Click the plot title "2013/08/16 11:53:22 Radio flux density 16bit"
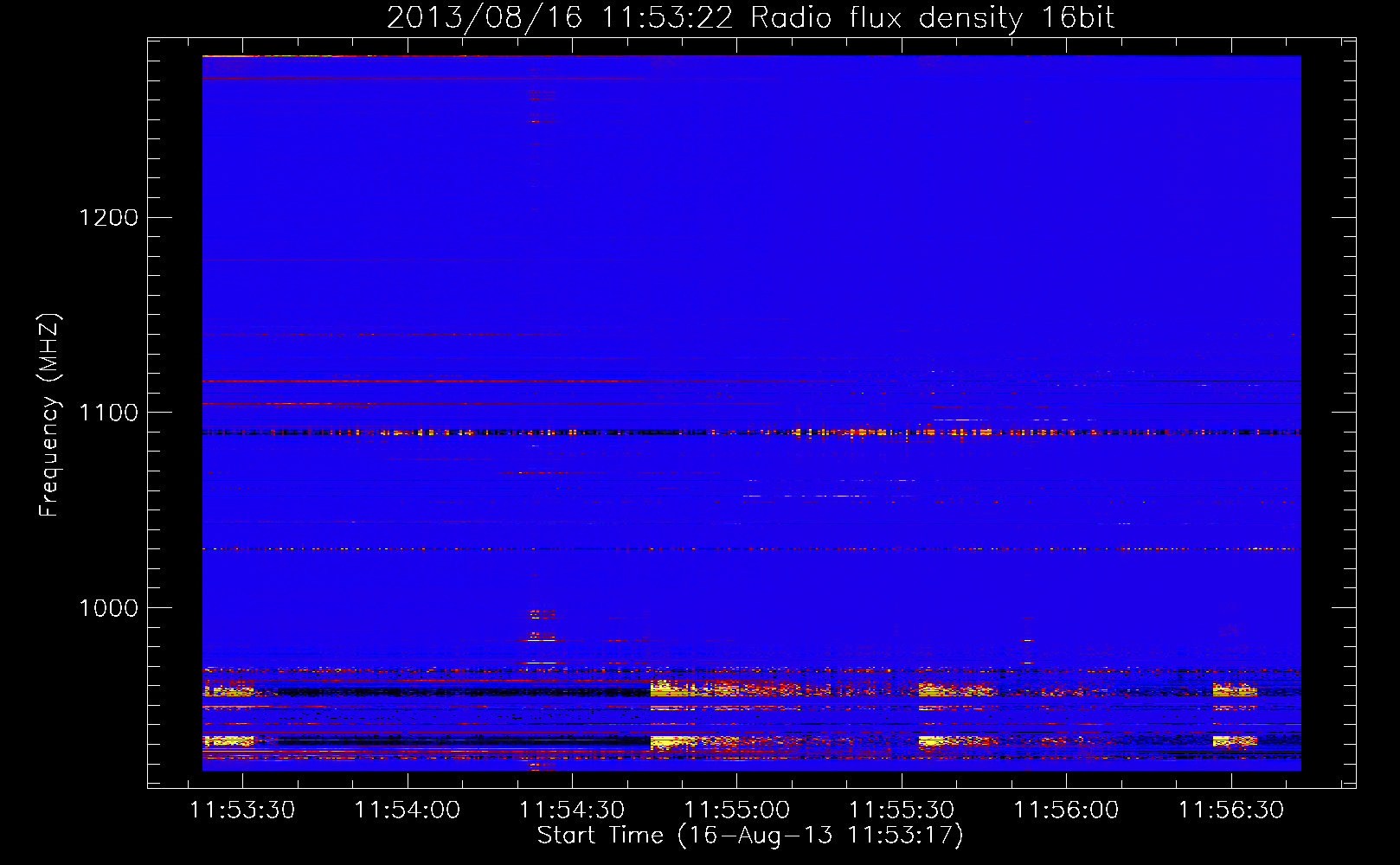The width and height of the screenshot is (1400, 865). (750, 18)
